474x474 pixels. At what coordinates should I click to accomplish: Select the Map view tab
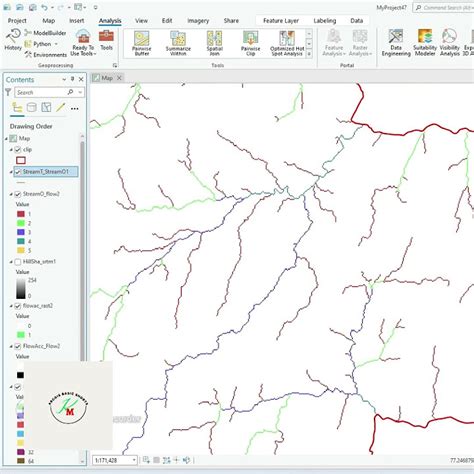pos(107,78)
